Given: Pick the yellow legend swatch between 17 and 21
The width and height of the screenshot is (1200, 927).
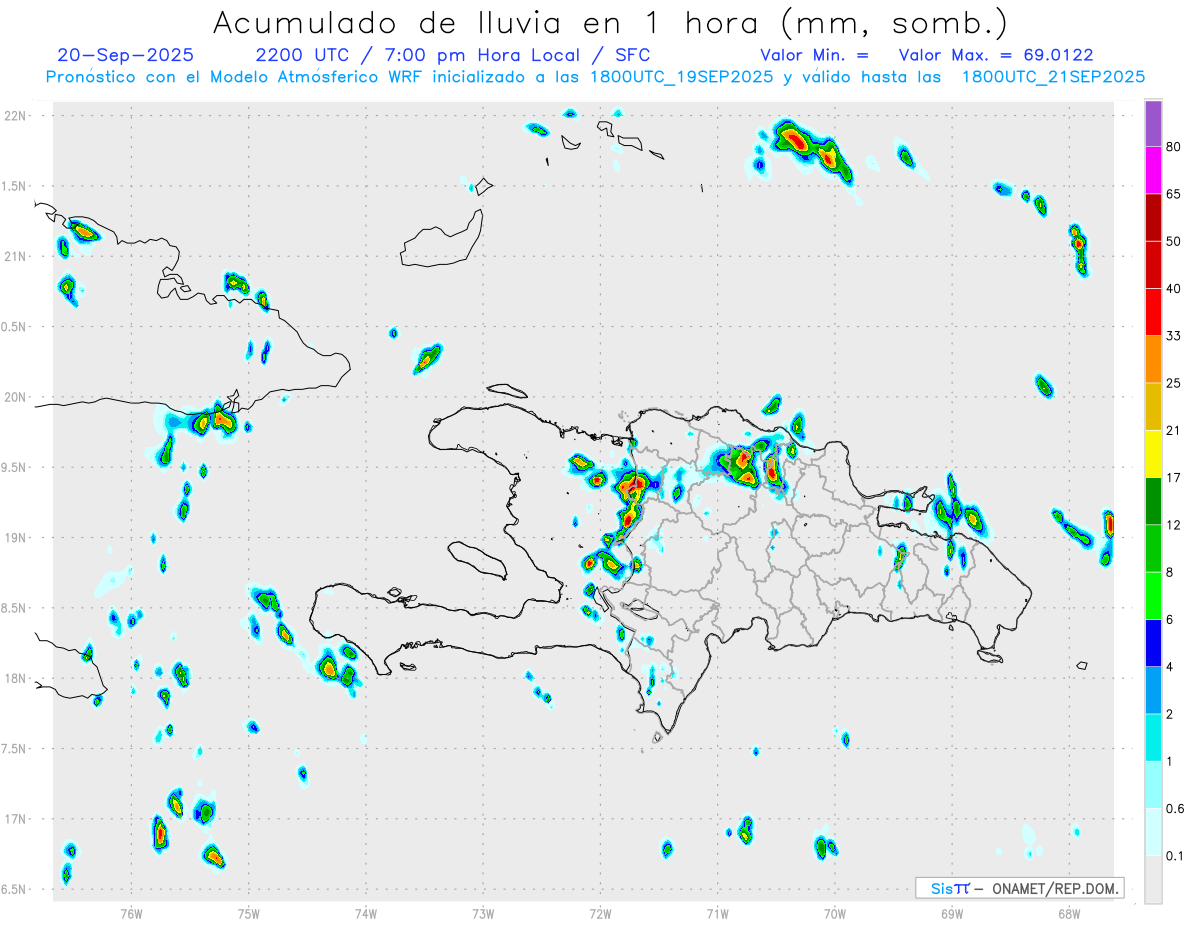Looking at the screenshot, I should click(1153, 454).
